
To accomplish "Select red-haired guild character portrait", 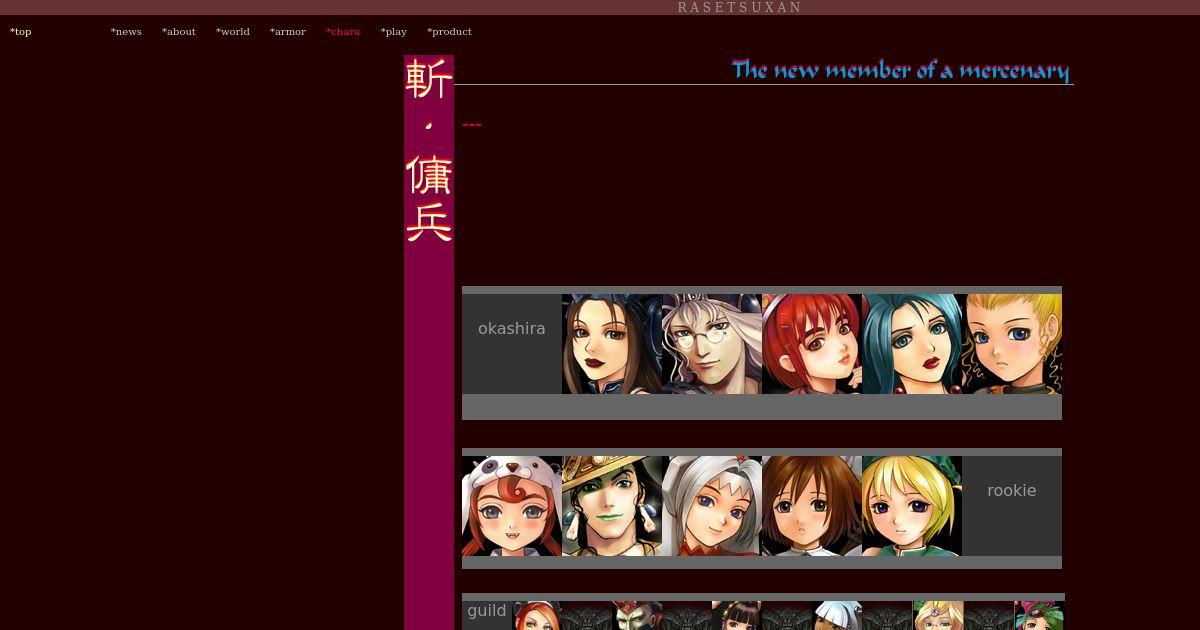I will (537, 616).
